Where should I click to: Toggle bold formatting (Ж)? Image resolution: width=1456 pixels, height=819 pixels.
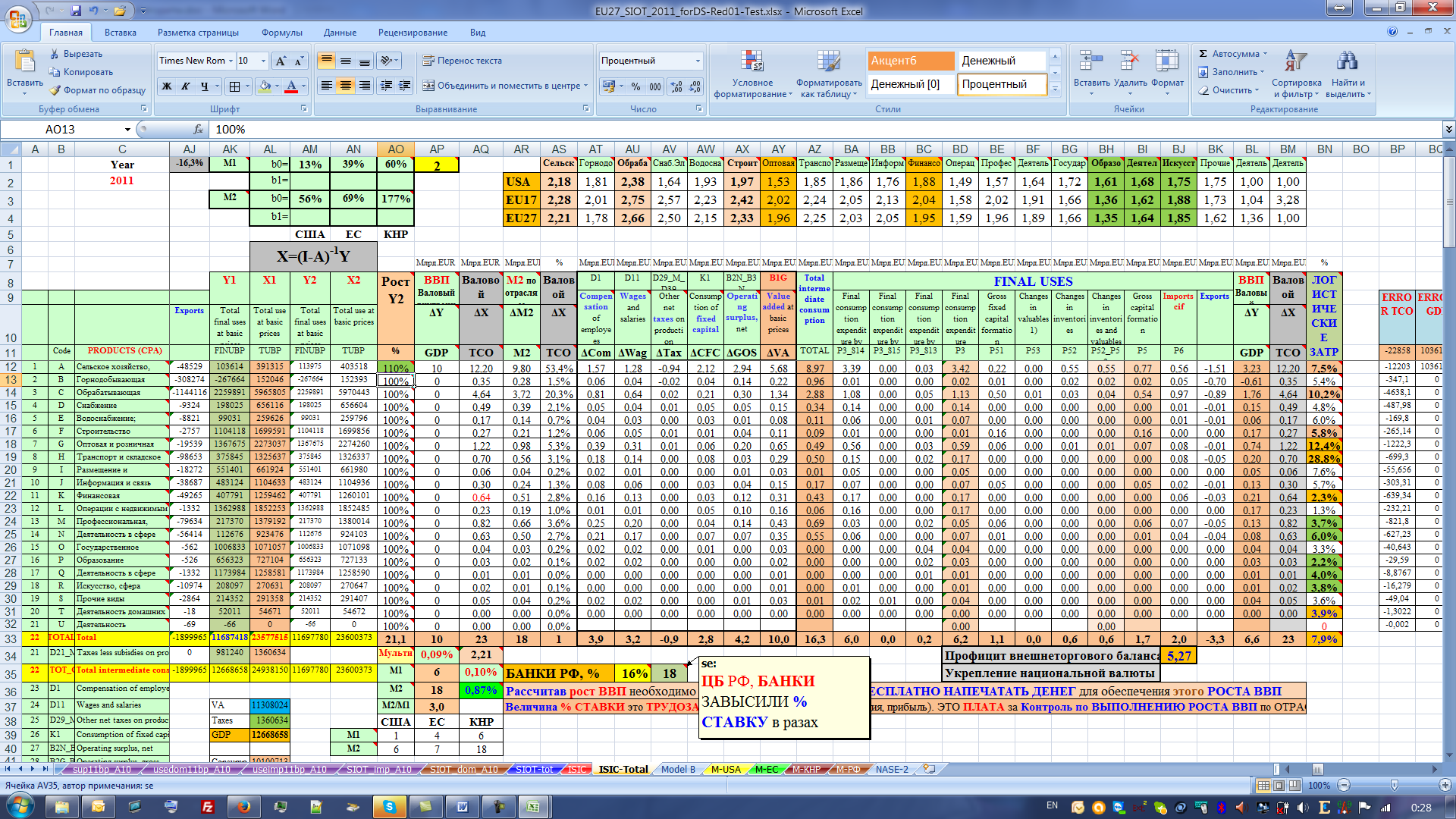(166, 86)
